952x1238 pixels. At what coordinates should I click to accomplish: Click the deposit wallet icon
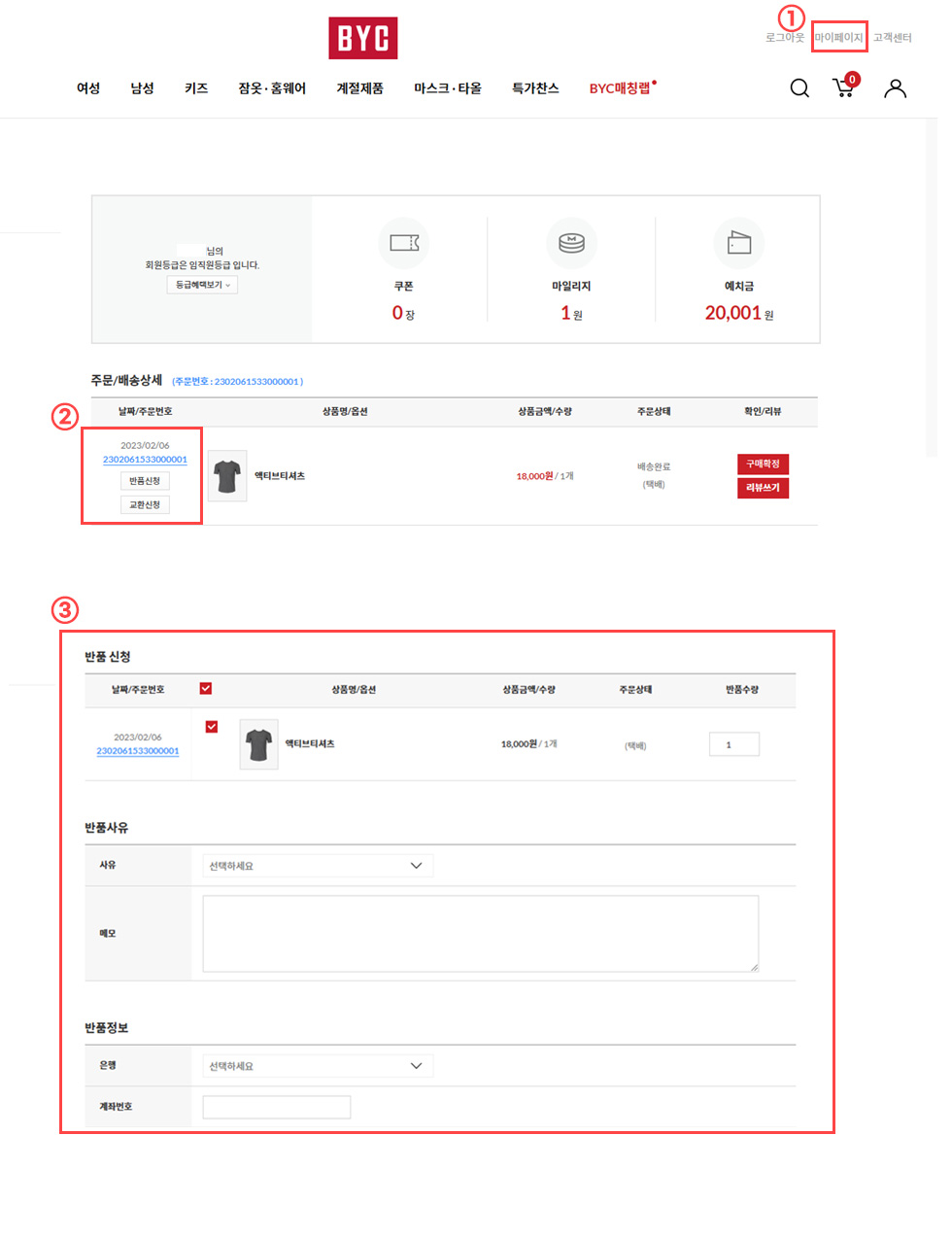point(739,243)
